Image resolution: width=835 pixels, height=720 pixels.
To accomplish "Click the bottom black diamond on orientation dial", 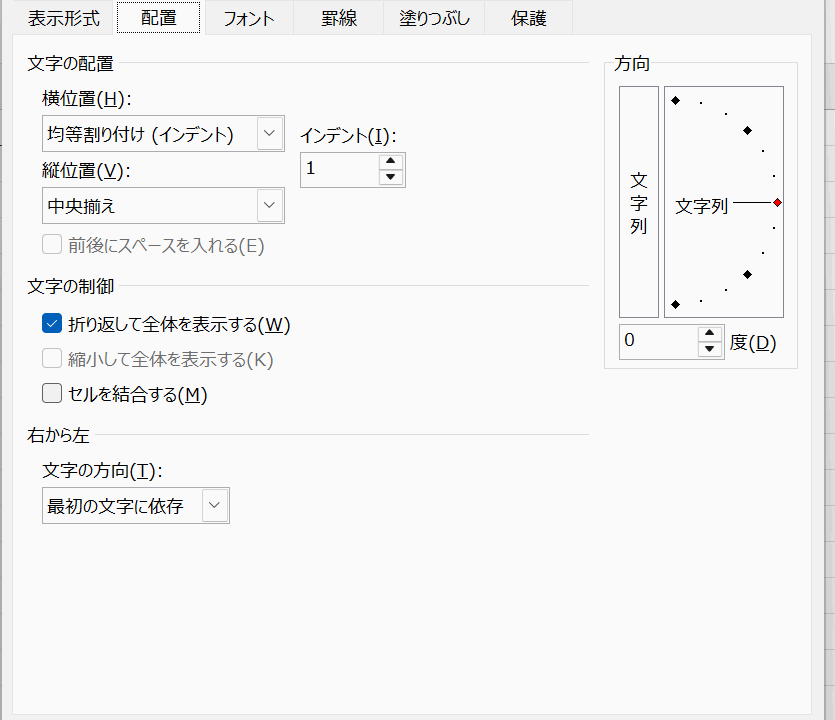I will [x=676, y=304].
